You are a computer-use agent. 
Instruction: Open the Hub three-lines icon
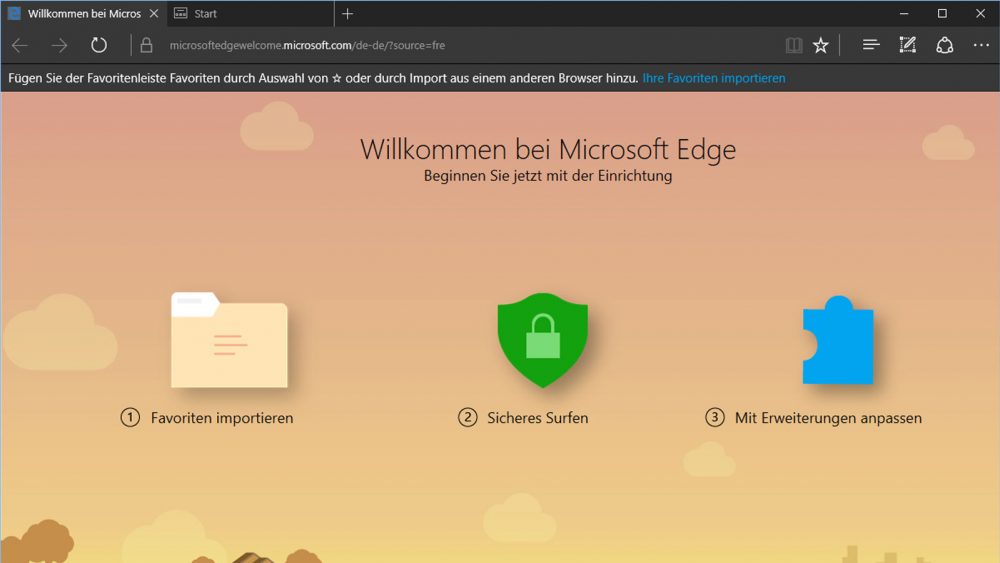click(x=871, y=45)
